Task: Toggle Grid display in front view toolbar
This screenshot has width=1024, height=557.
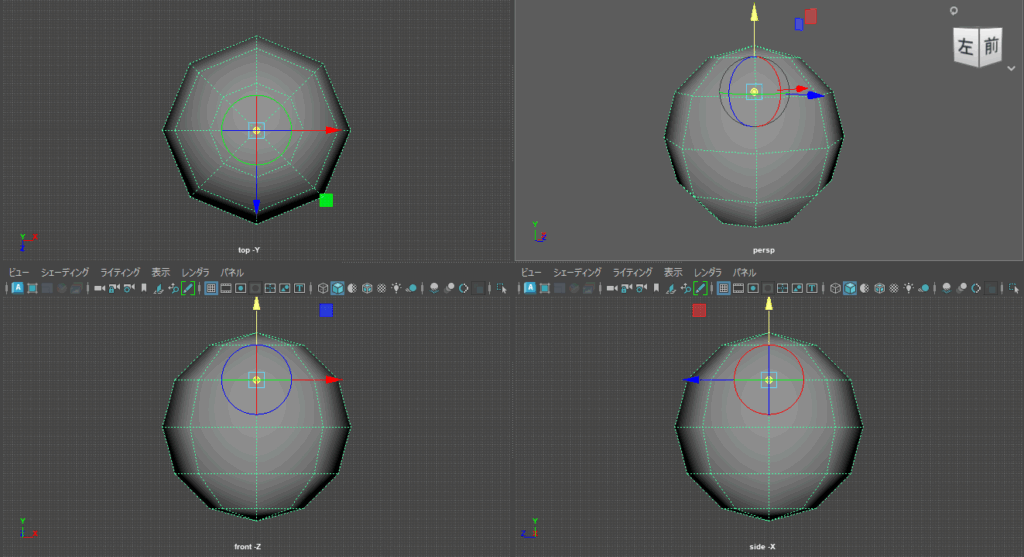Action: (x=211, y=288)
